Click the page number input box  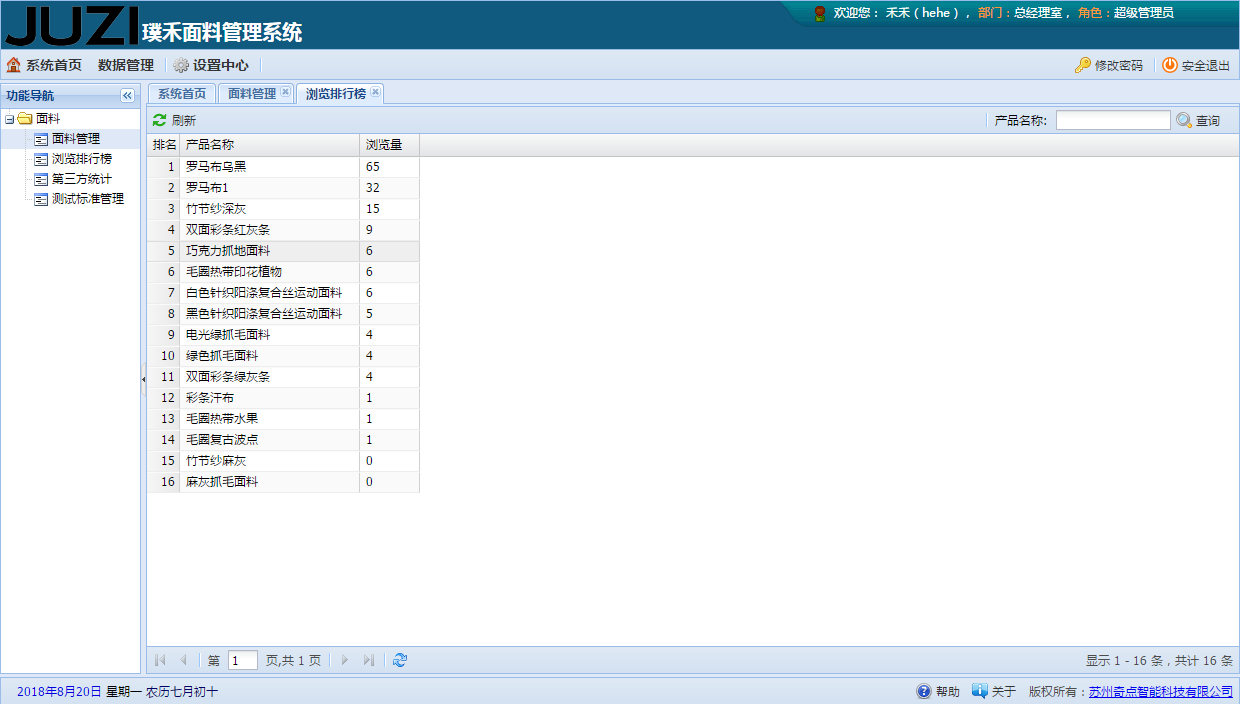point(243,660)
